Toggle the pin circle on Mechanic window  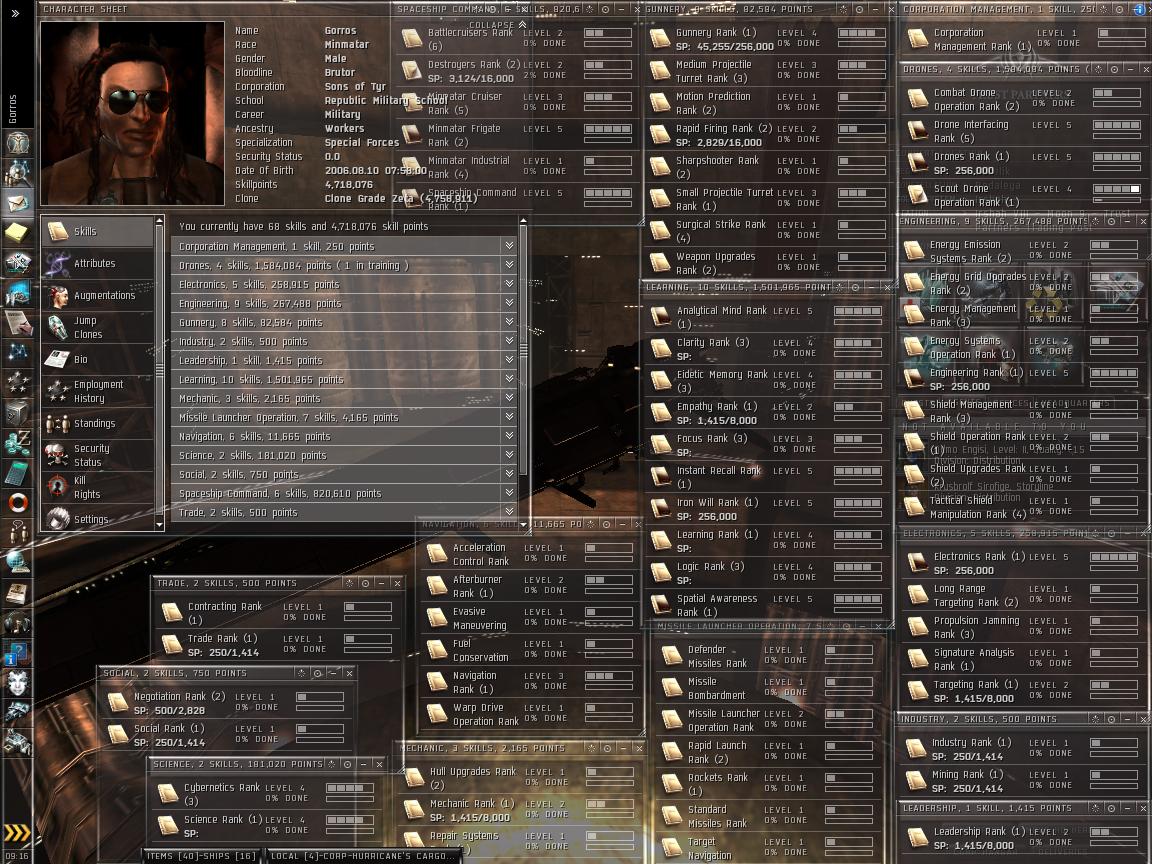coord(608,748)
